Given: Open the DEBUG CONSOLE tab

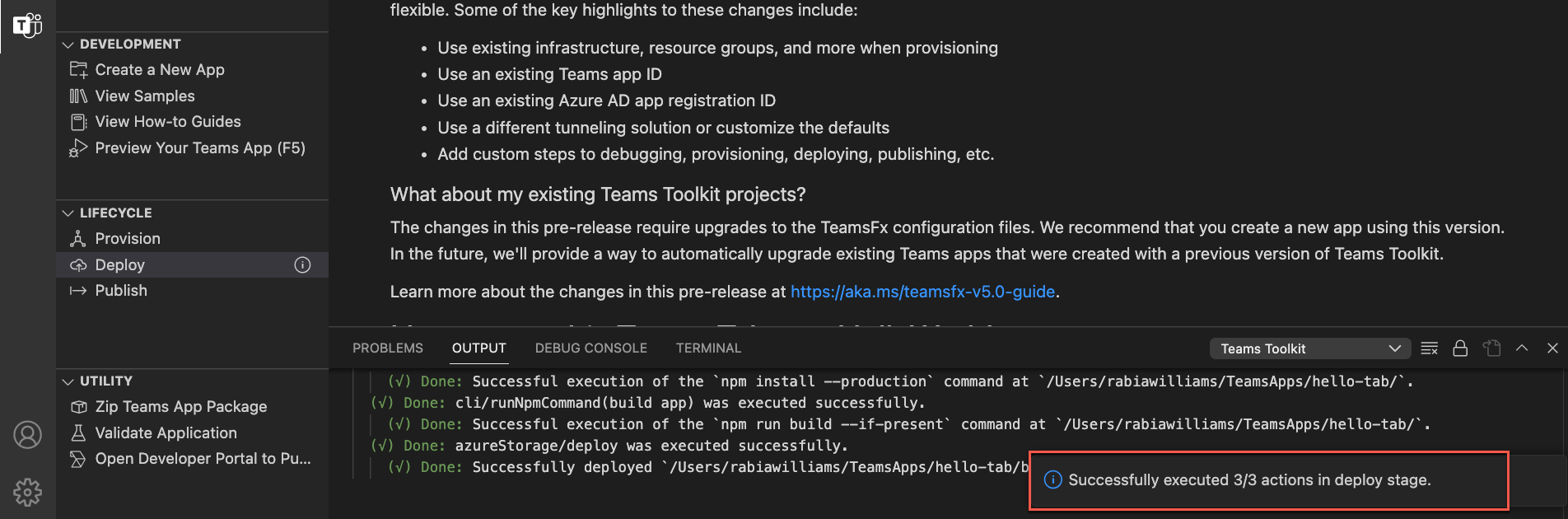Looking at the screenshot, I should tap(590, 348).
